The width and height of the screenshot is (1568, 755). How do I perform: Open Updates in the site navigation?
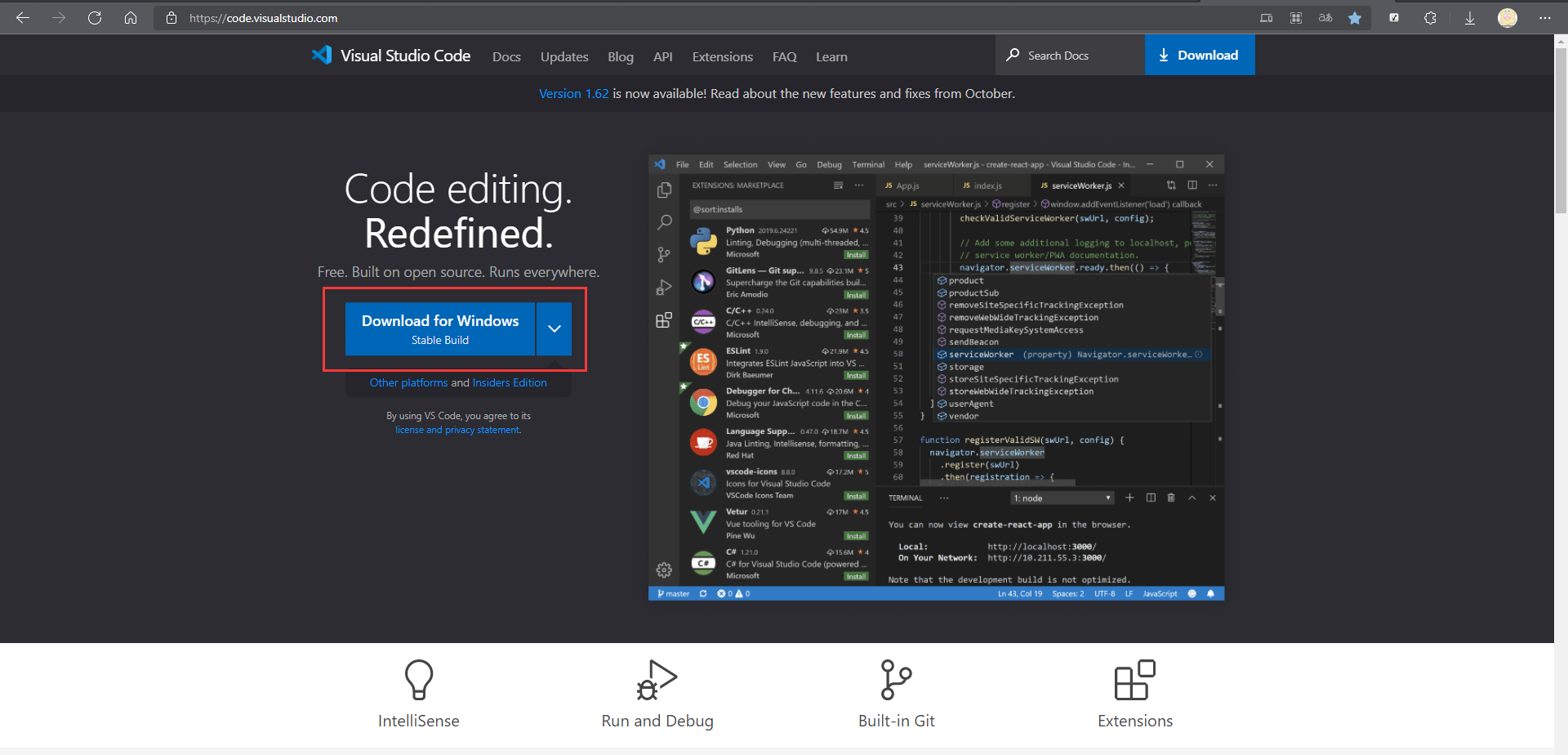(564, 56)
